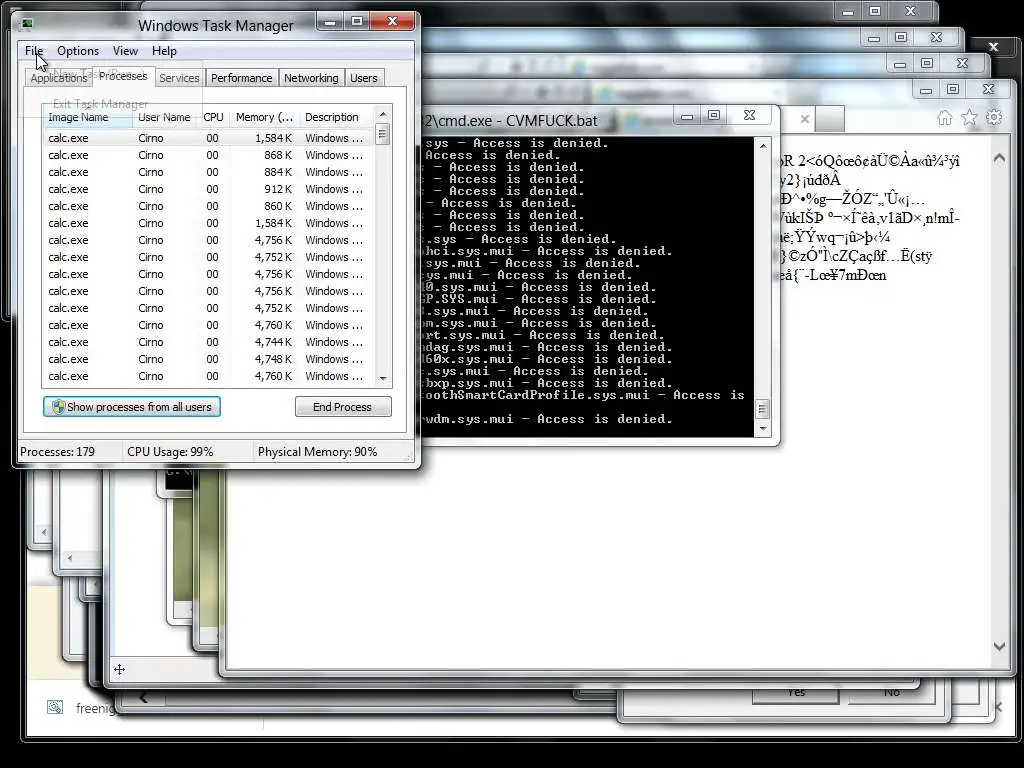
Task: Sort processes by User Name column
Action: (165, 118)
